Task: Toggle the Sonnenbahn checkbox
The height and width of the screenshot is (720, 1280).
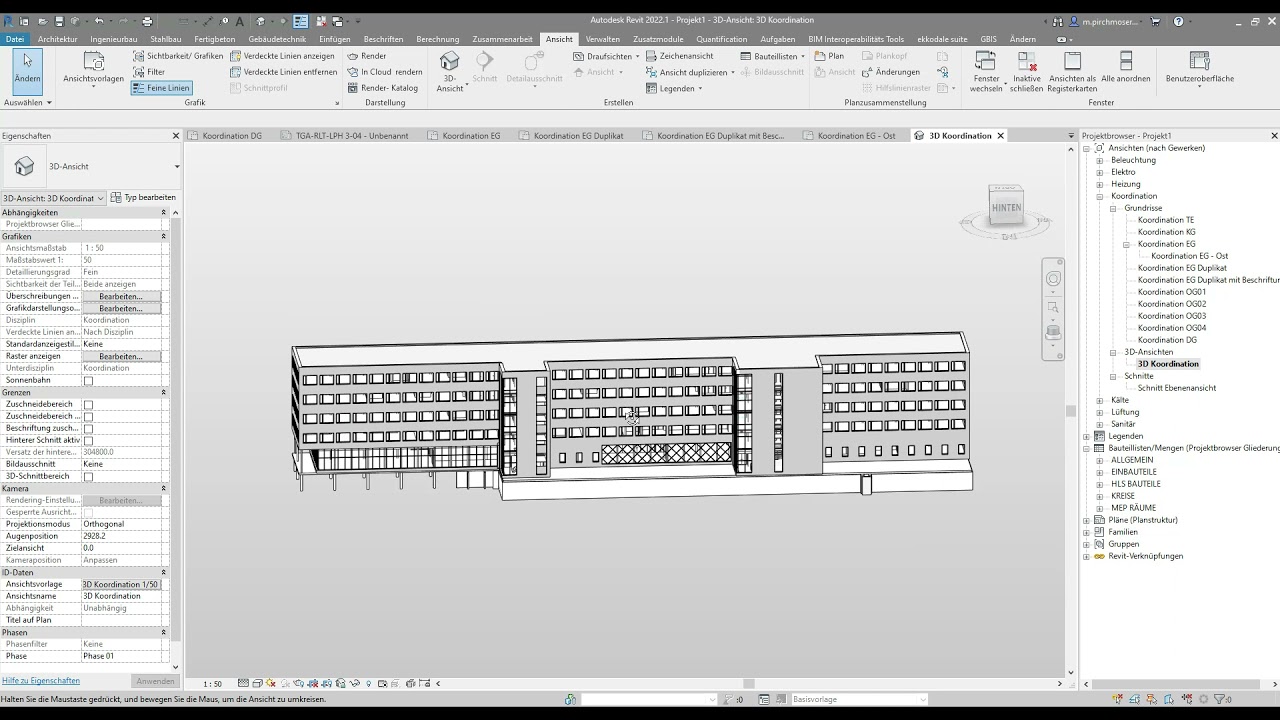Action: [x=88, y=381]
